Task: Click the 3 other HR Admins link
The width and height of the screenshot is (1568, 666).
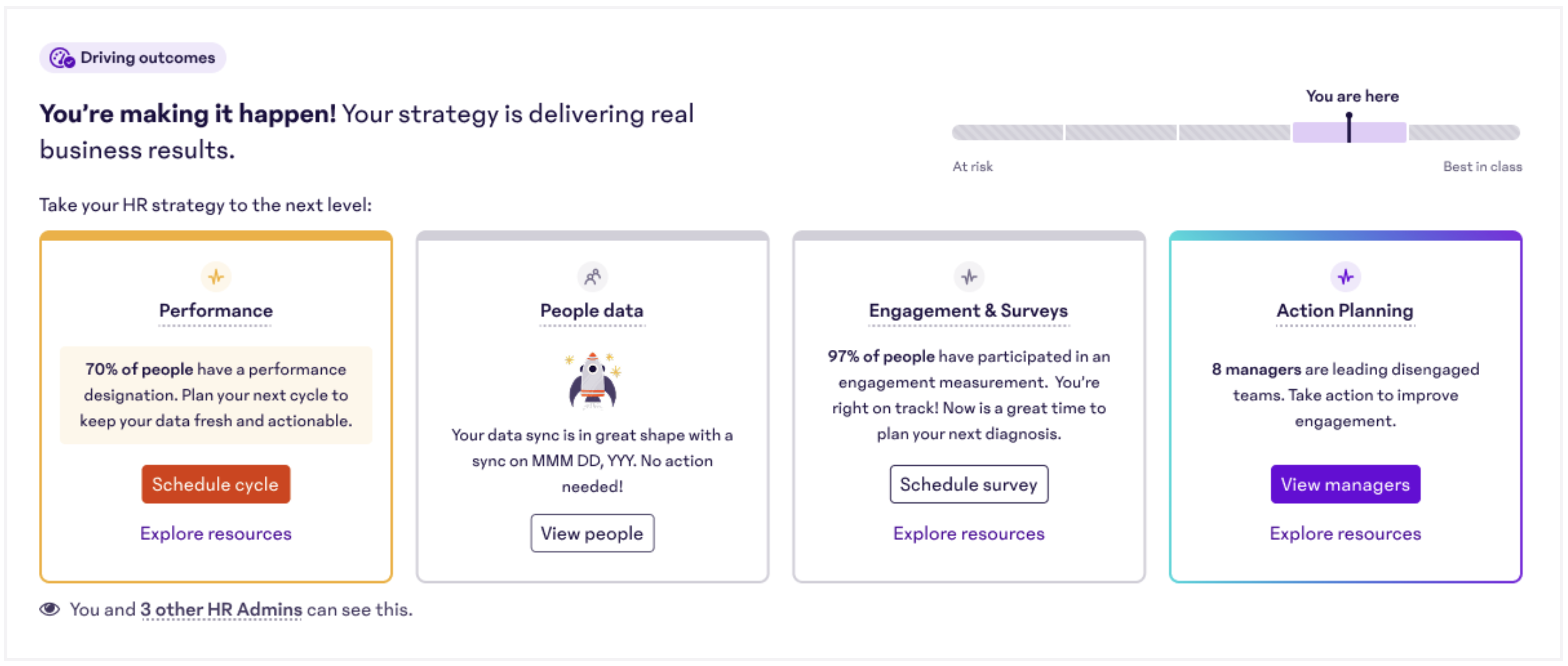Action: [x=221, y=609]
